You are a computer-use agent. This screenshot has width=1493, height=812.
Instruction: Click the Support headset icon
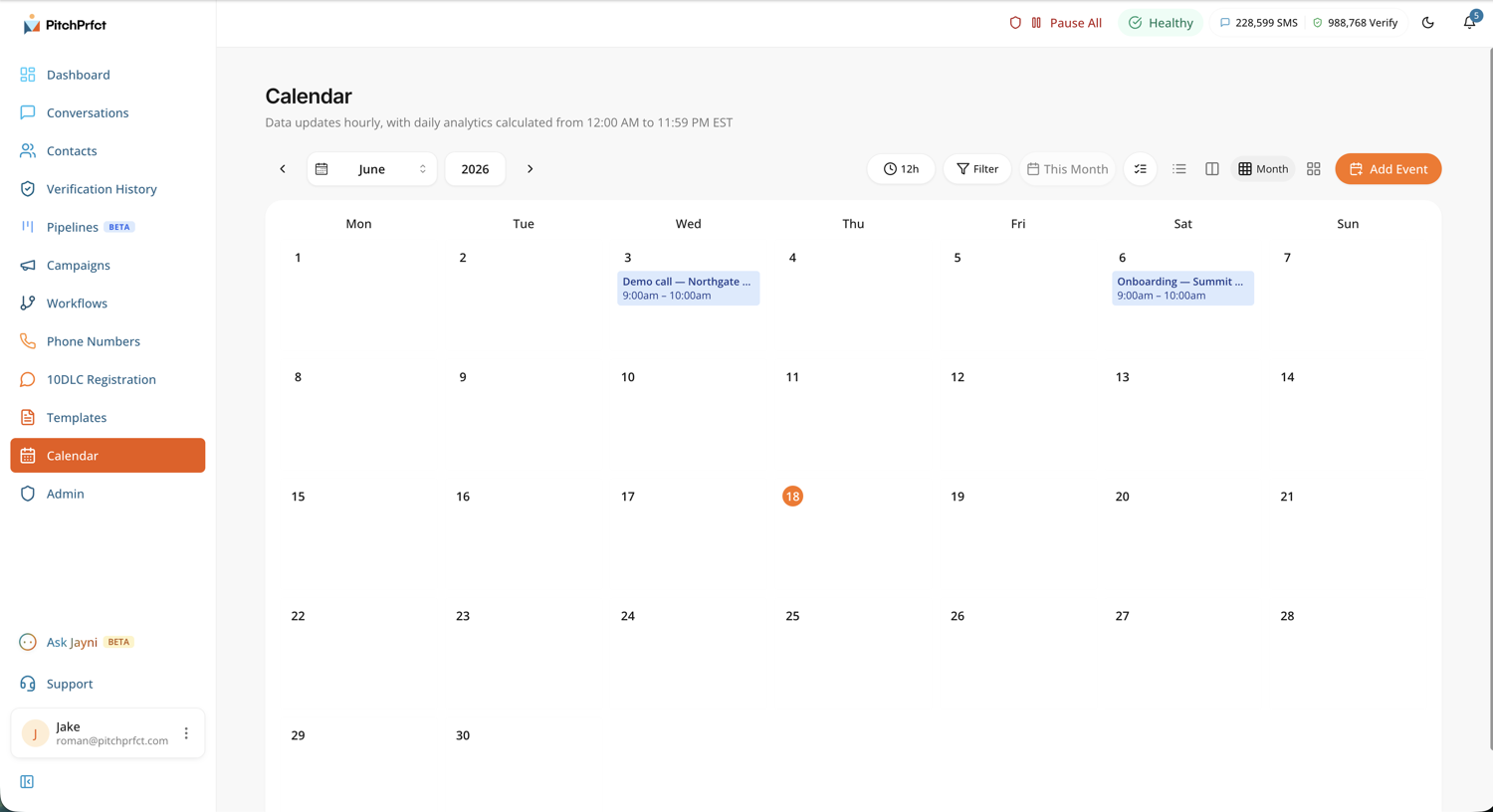(28, 684)
